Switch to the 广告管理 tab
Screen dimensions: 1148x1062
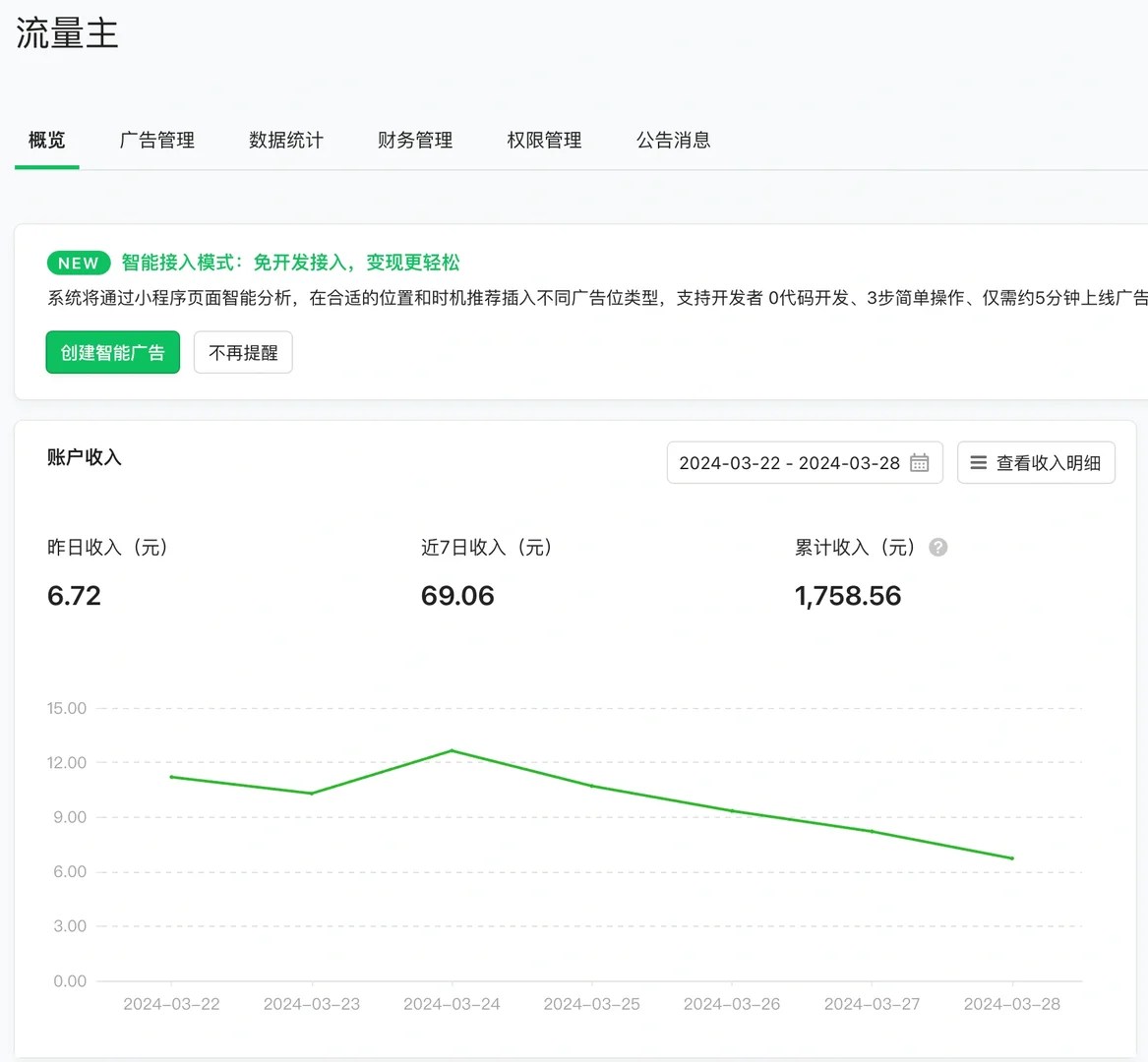[157, 140]
